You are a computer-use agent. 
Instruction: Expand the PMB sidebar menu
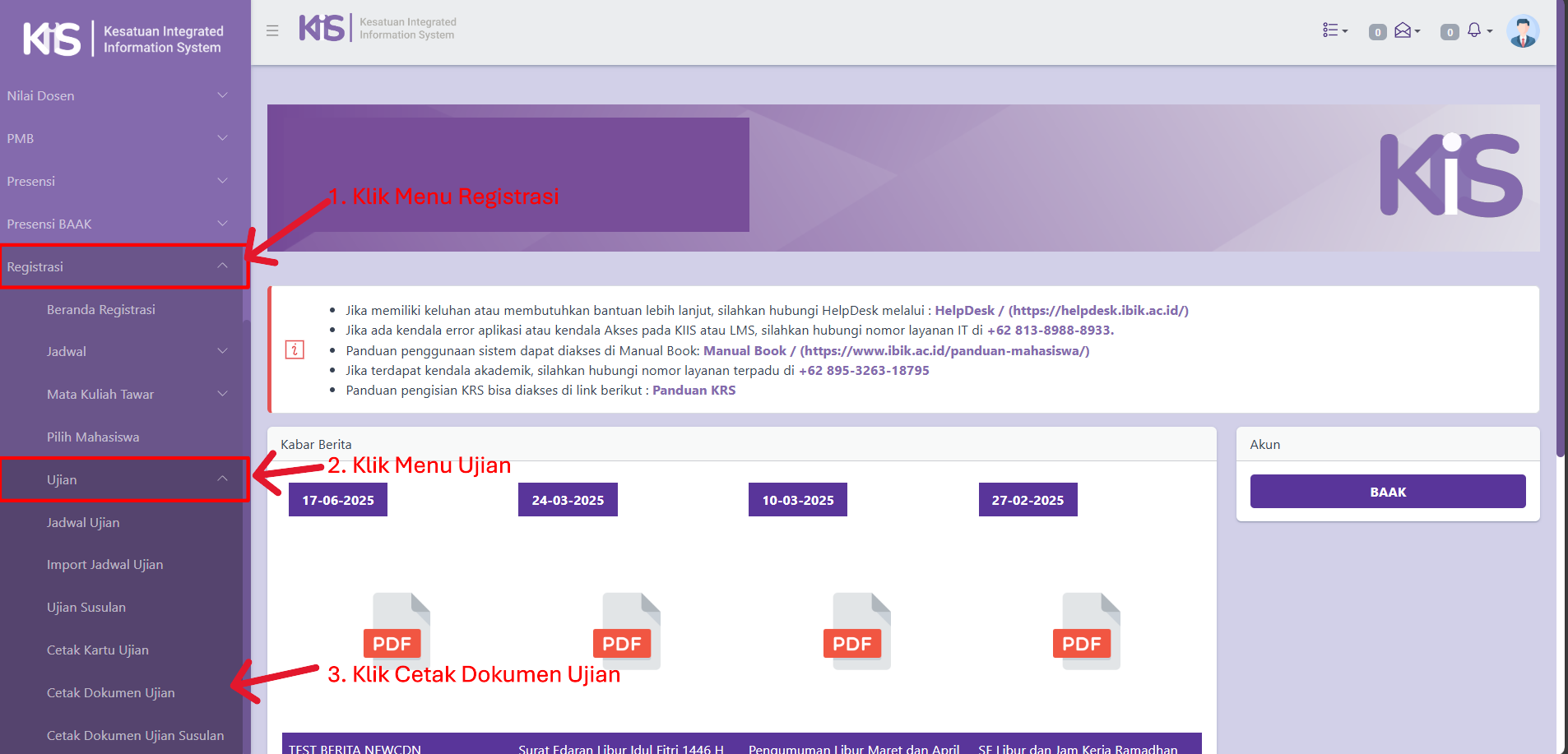tap(117, 139)
